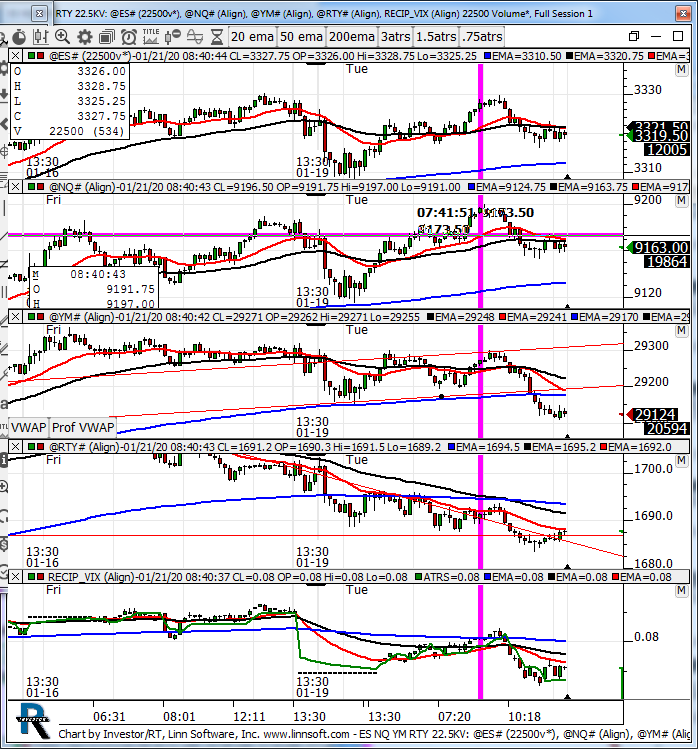This screenshot has width=698, height=749.
Task: Click the .75atrs toolbar button
Action: tap(482, 37)
